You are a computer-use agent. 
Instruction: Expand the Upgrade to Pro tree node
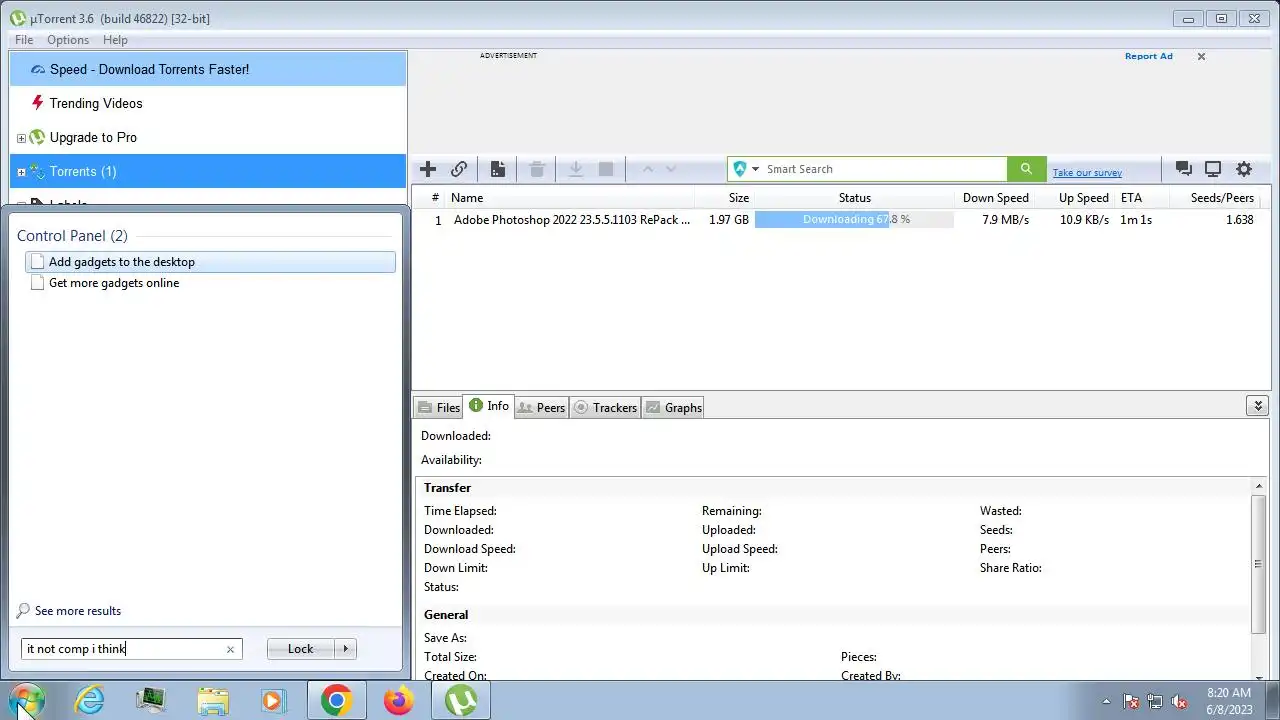tap(21, 138)
